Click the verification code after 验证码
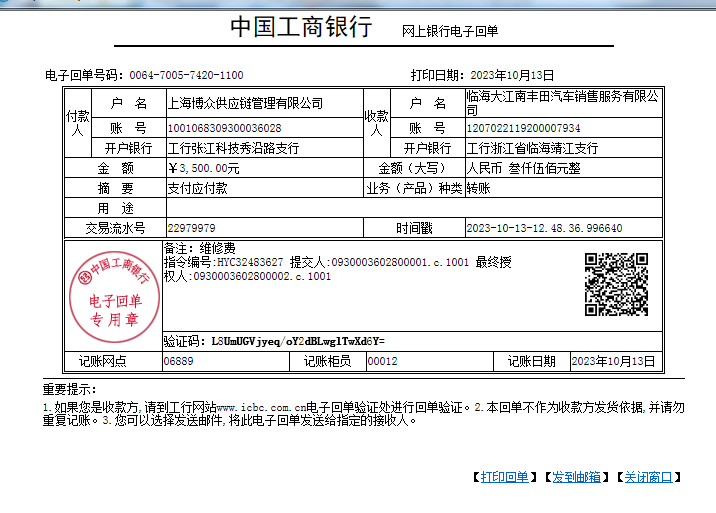Image resolution: width=716 pixels, height=513 pixels. (298, 341)
